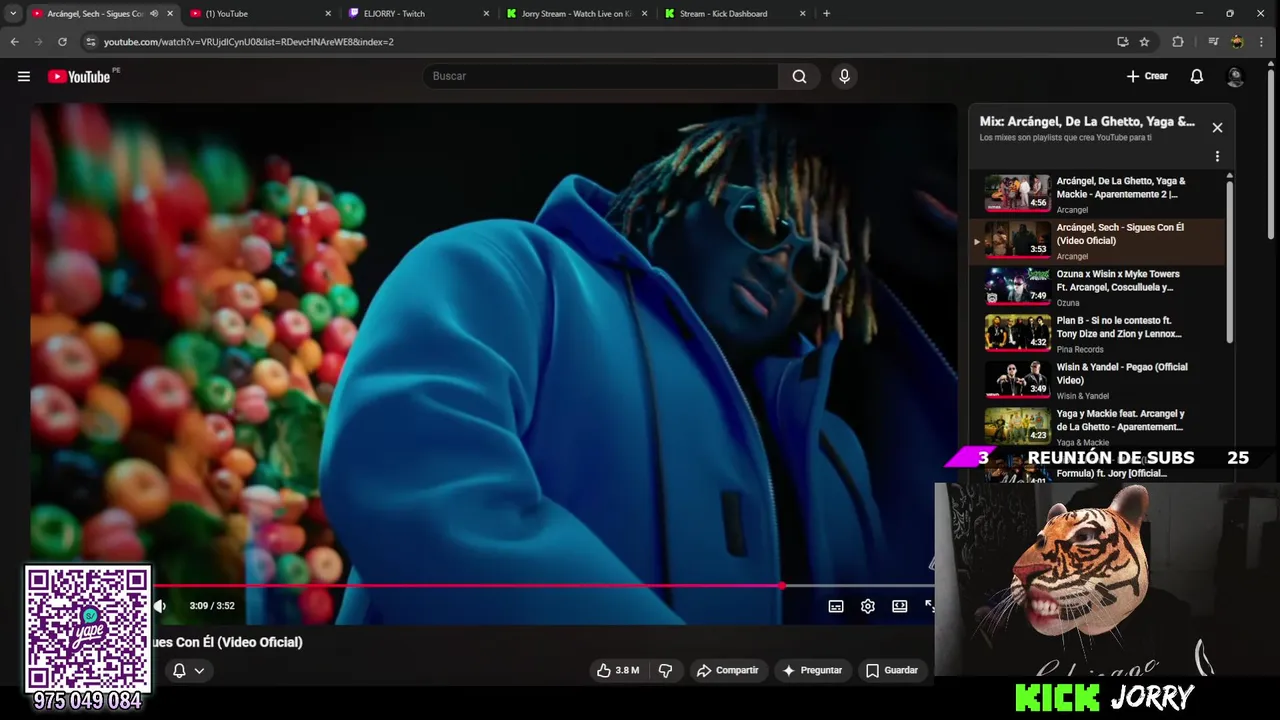Bookmark this page with star icon

[x=1144, y=42]
